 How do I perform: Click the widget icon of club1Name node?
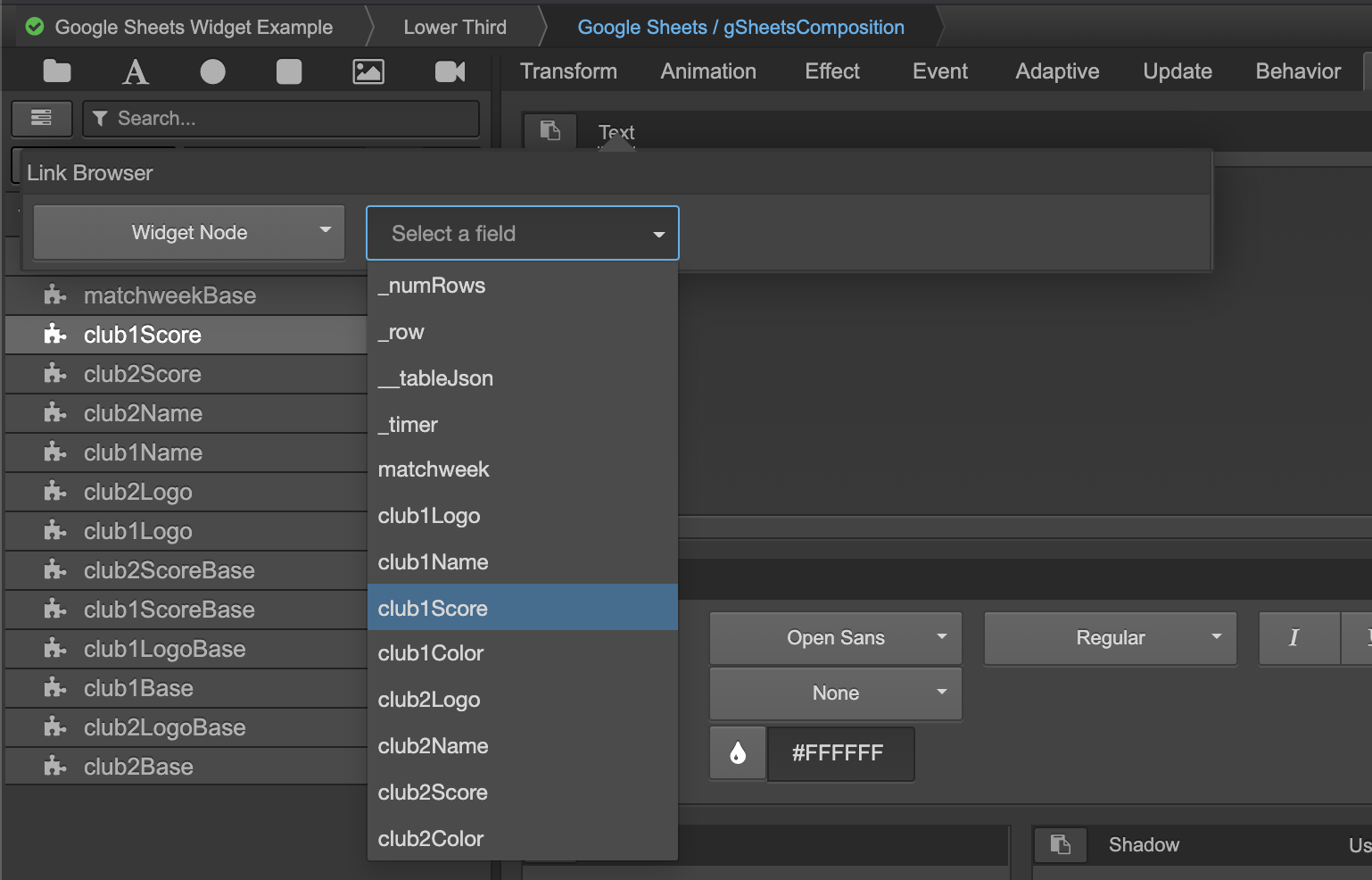click(x=55, y=452)
